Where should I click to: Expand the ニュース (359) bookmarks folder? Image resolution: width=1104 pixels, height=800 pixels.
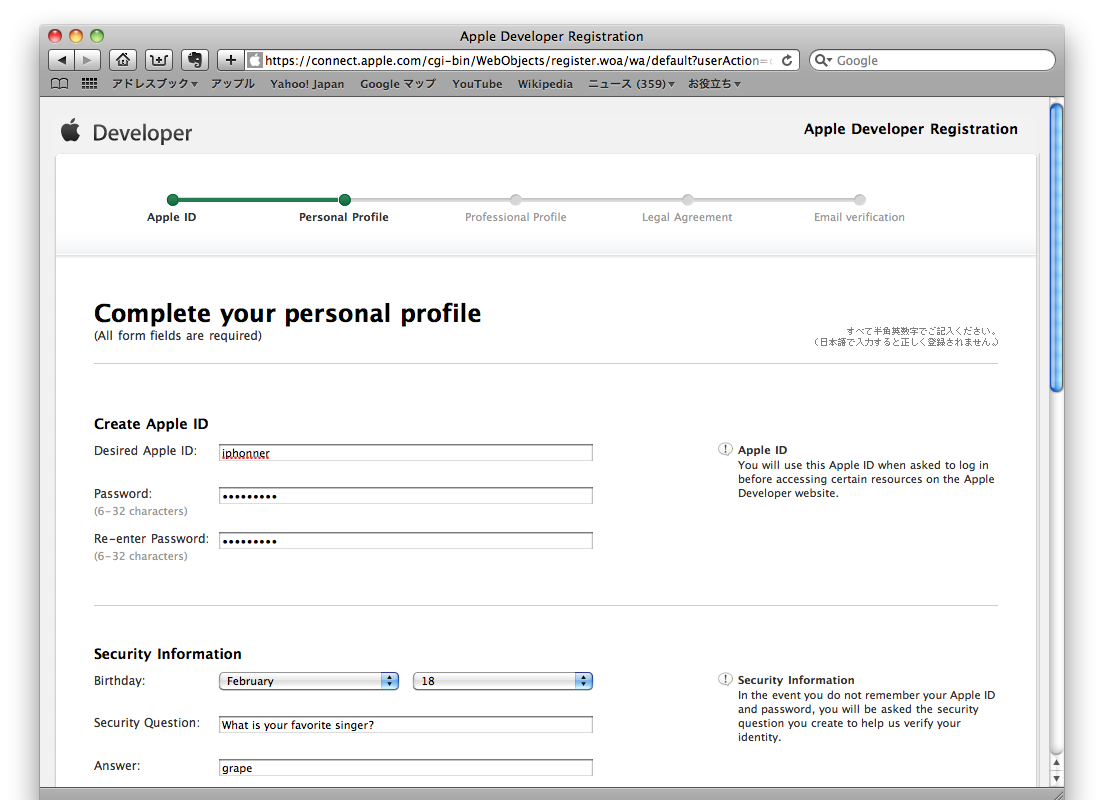[630, 84]
